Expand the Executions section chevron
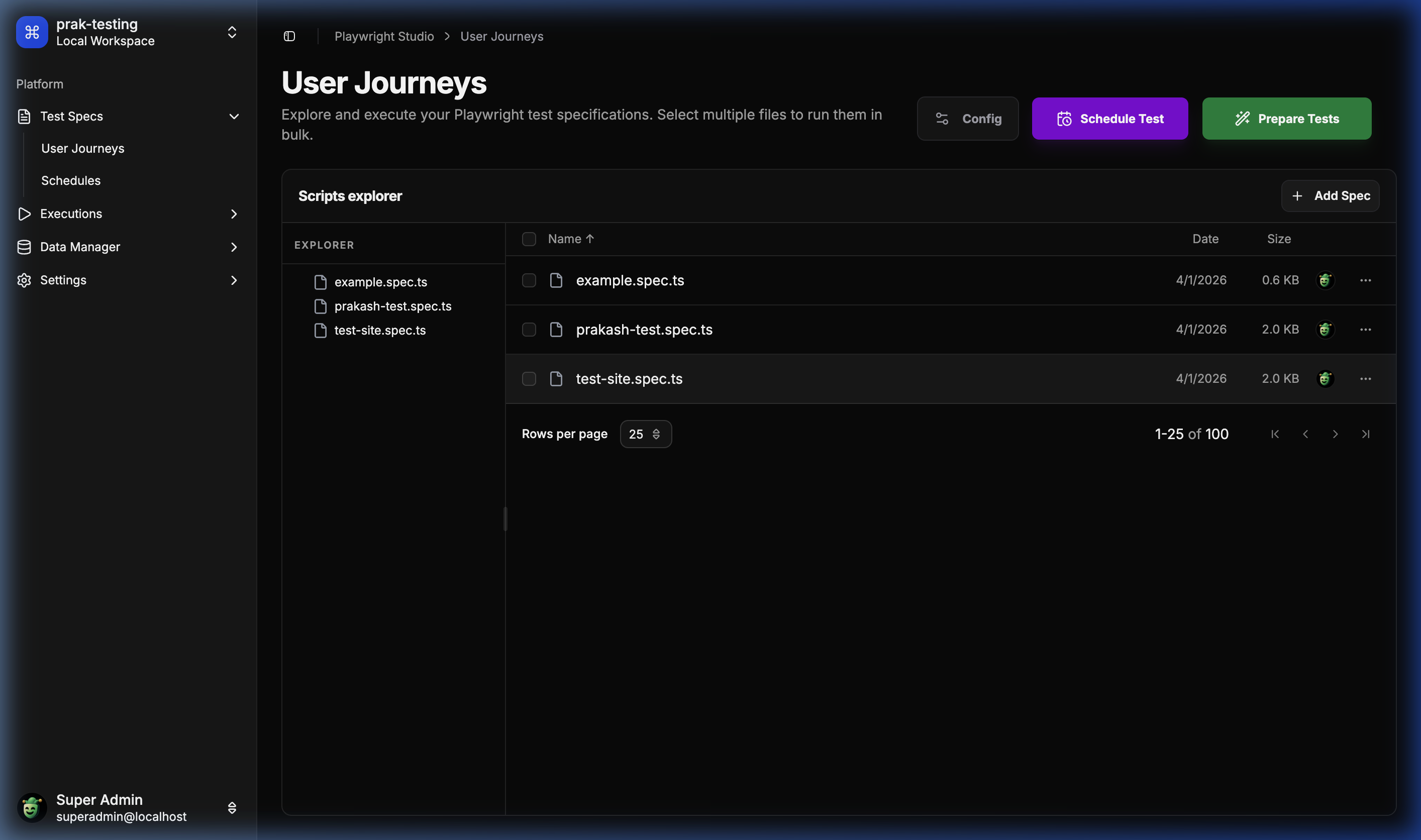The height and width of the screenshot is (840, 1421). pyautogui.click(x=234, y=214)
